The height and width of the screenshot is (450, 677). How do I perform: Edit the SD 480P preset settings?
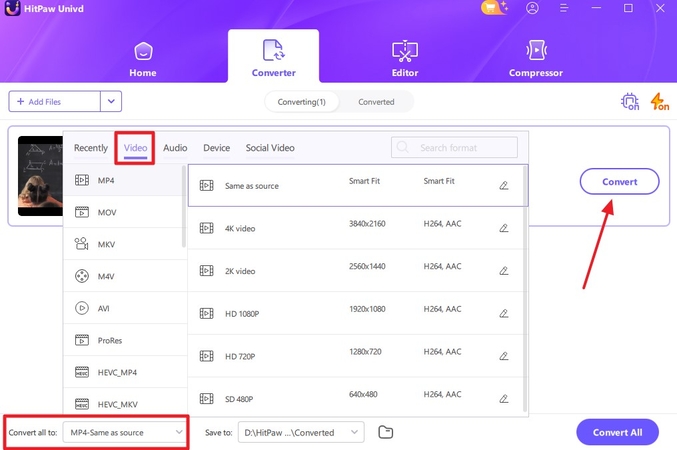click(503, 399)
